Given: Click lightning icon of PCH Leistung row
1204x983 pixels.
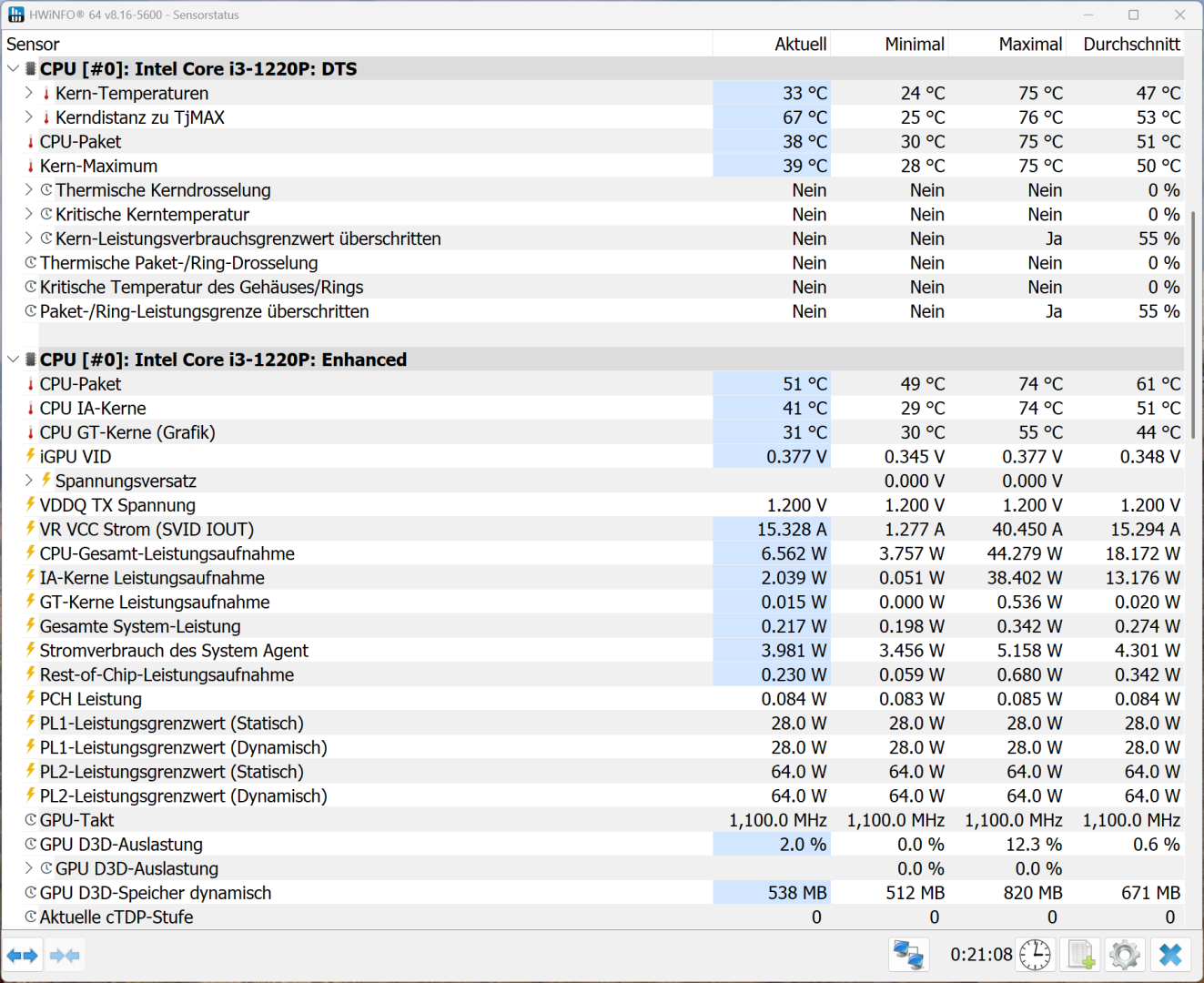Looking at the screenshot, I should [x=31, y=698].
